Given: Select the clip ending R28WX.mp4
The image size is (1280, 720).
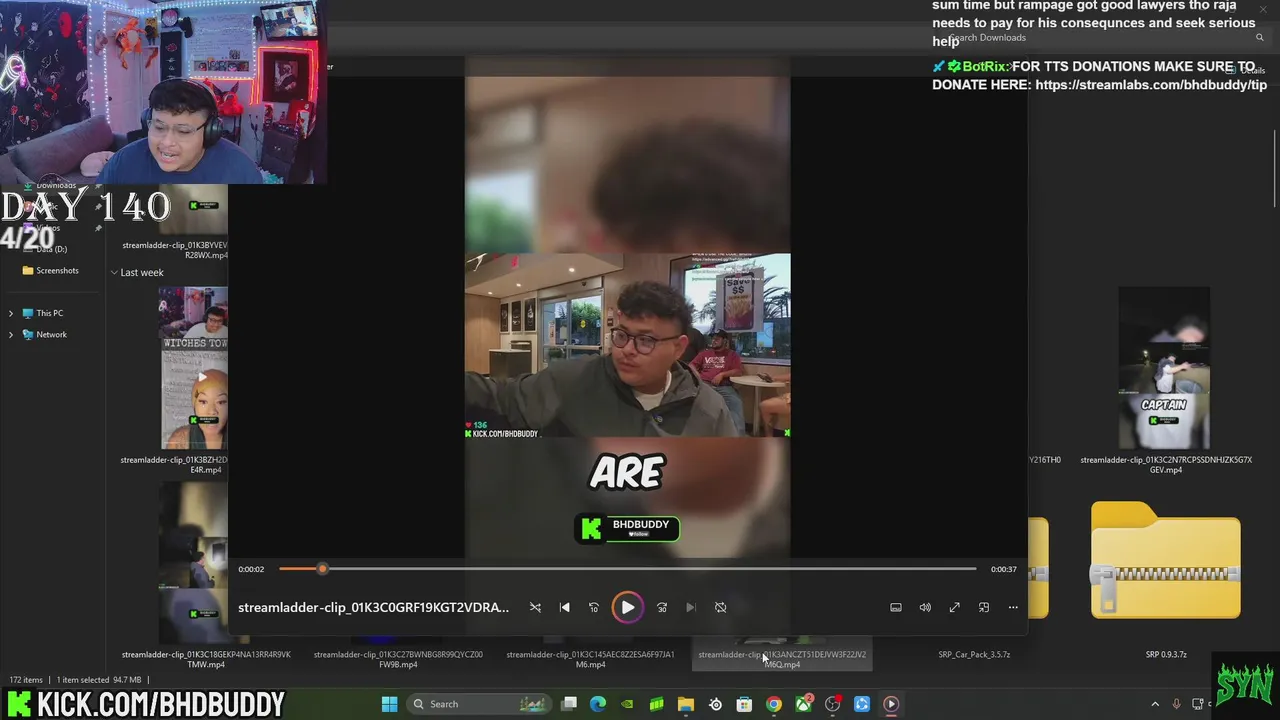Looking at the screenshot, I should pos(176,249).
